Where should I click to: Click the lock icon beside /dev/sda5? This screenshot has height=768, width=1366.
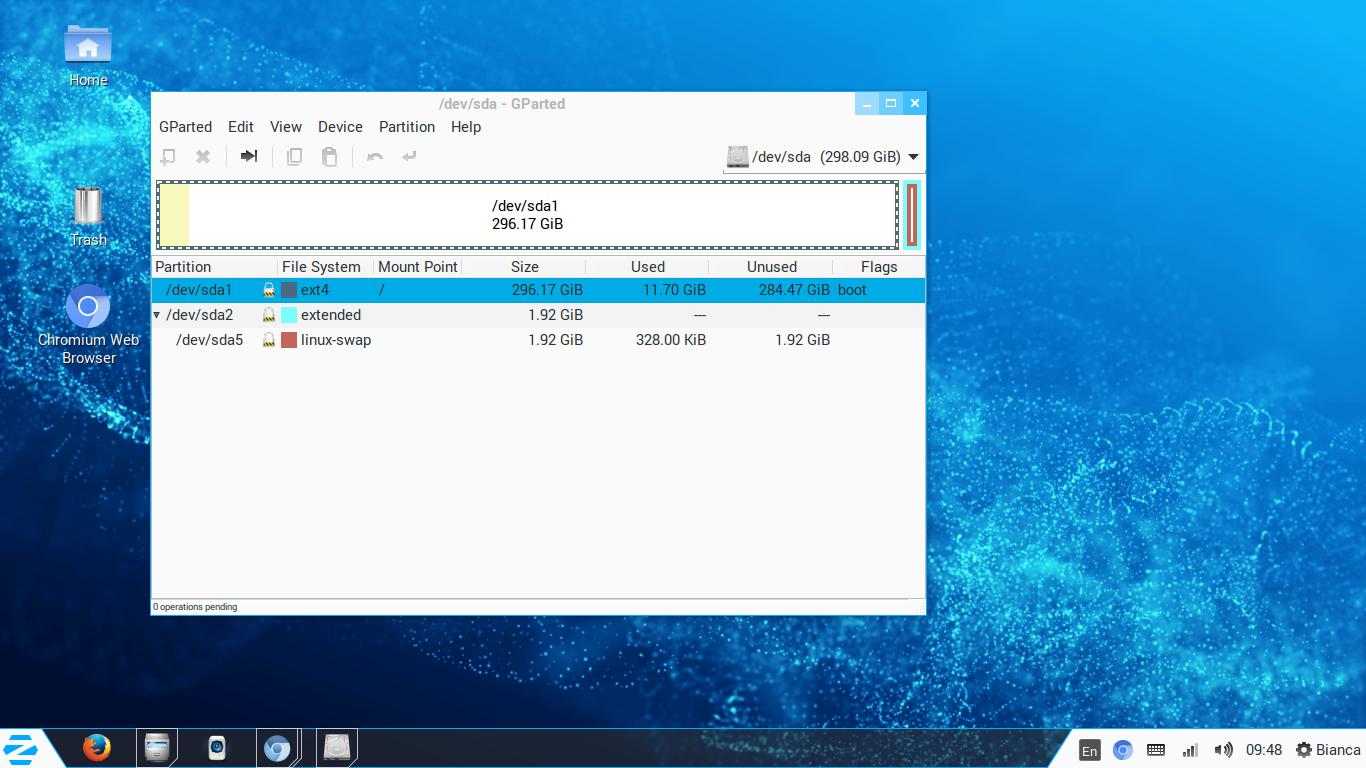point(269,340)
